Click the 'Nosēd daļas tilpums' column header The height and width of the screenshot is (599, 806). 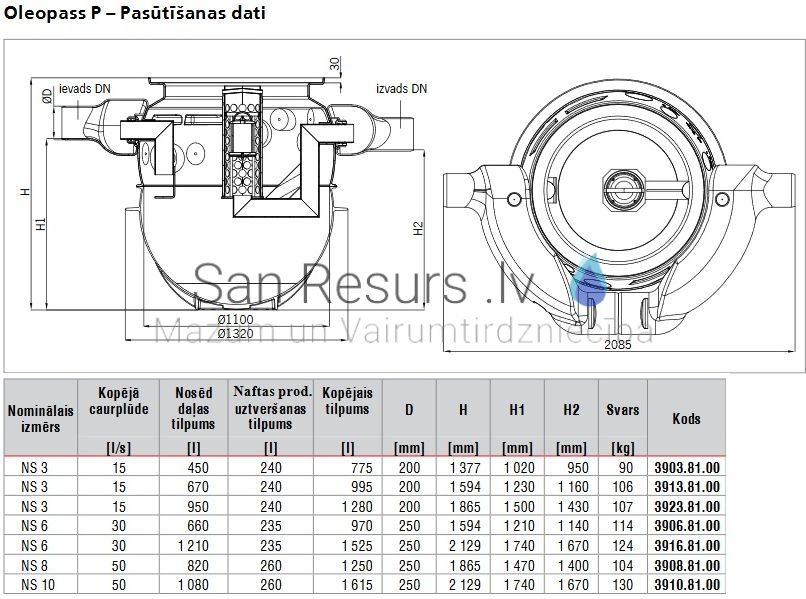[193, 408]
